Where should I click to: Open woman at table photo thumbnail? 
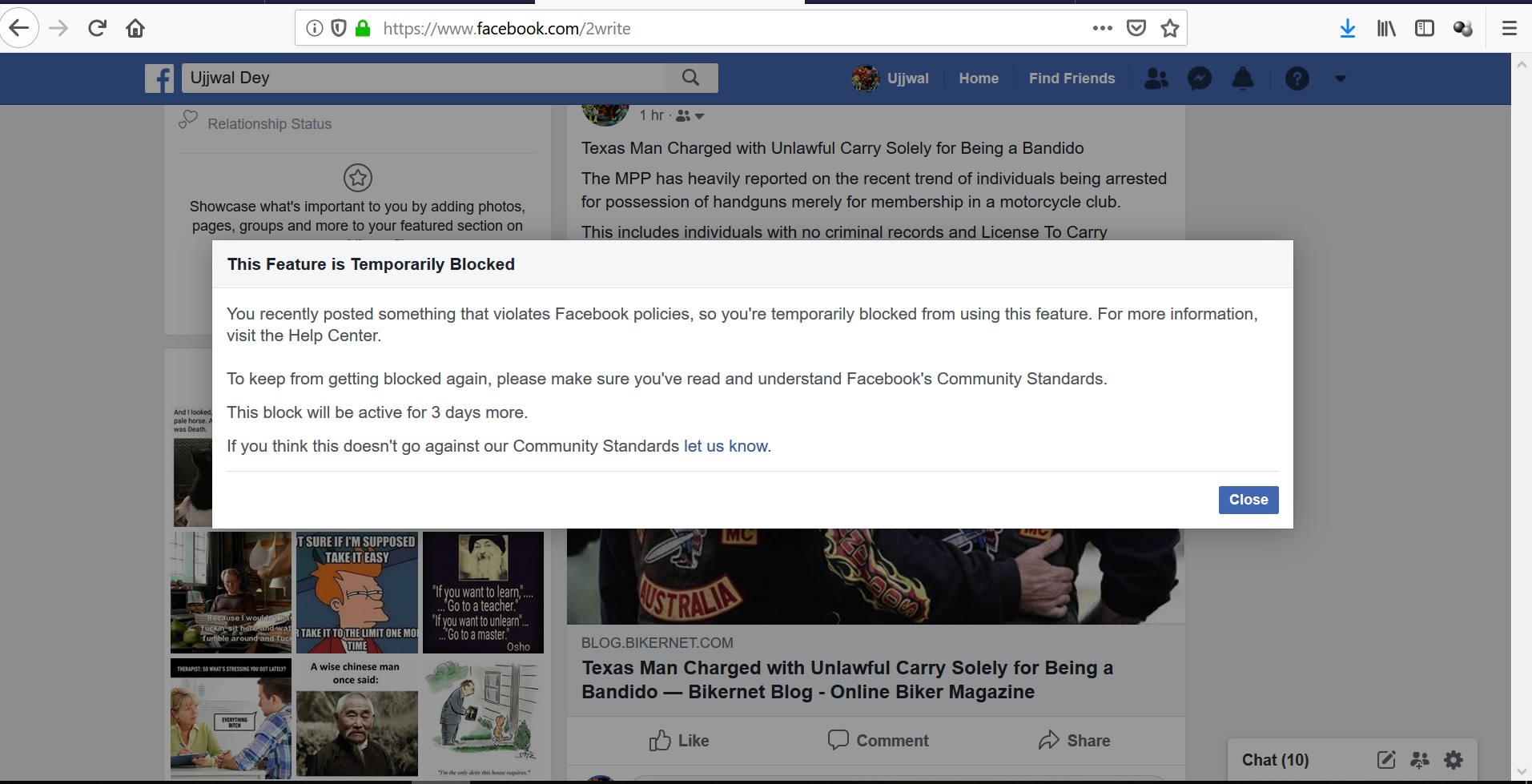click(x=231, y=593)
